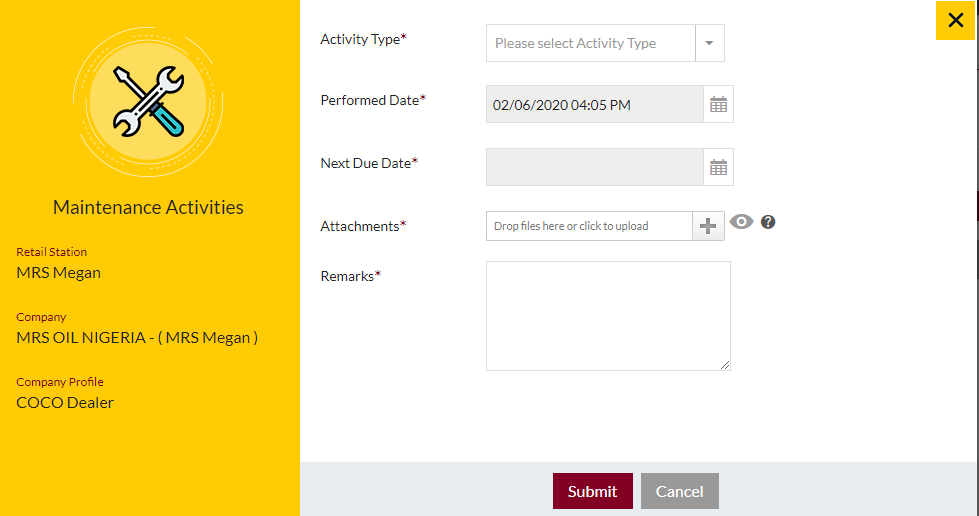Cancel the maintenance activity form

point(679,491)
